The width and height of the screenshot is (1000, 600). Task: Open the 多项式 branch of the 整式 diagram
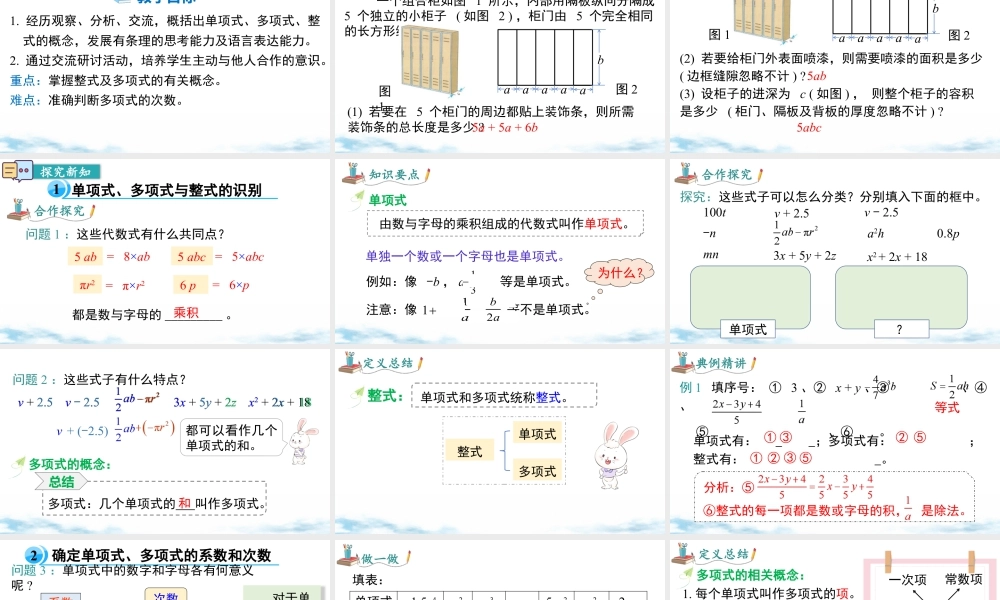click(538, 470)
